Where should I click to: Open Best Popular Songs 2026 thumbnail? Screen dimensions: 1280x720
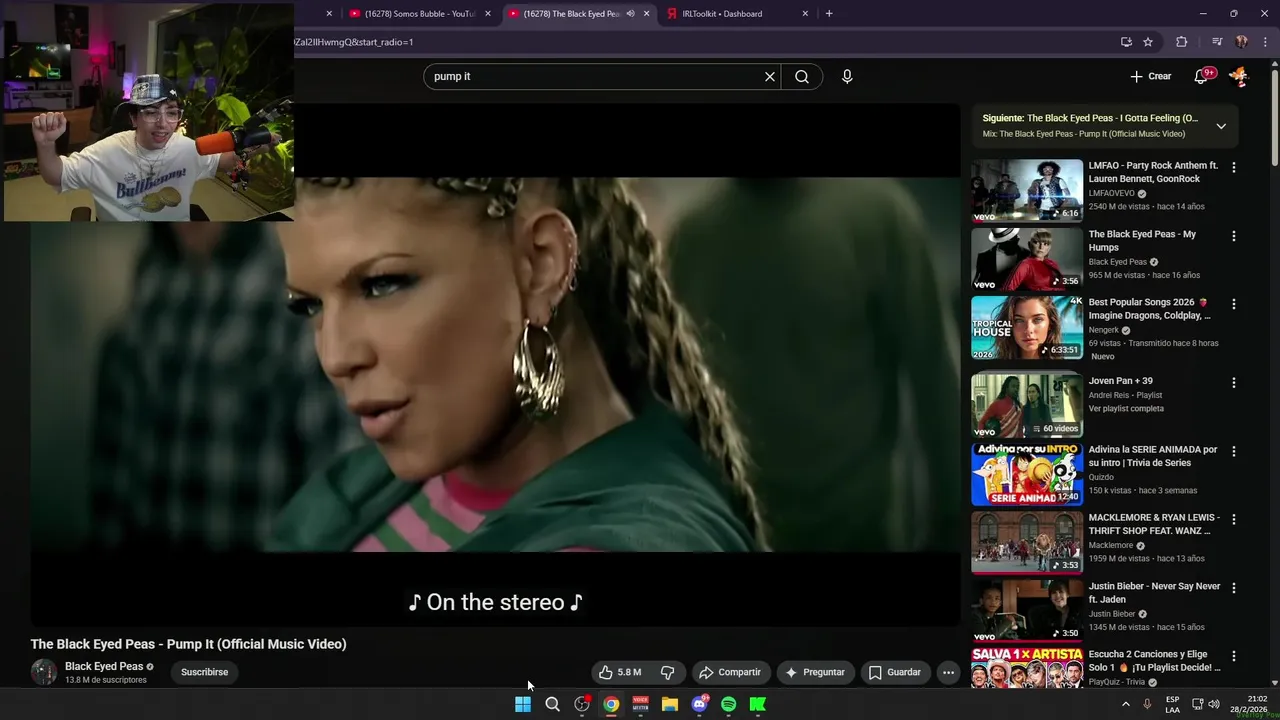1027,327
